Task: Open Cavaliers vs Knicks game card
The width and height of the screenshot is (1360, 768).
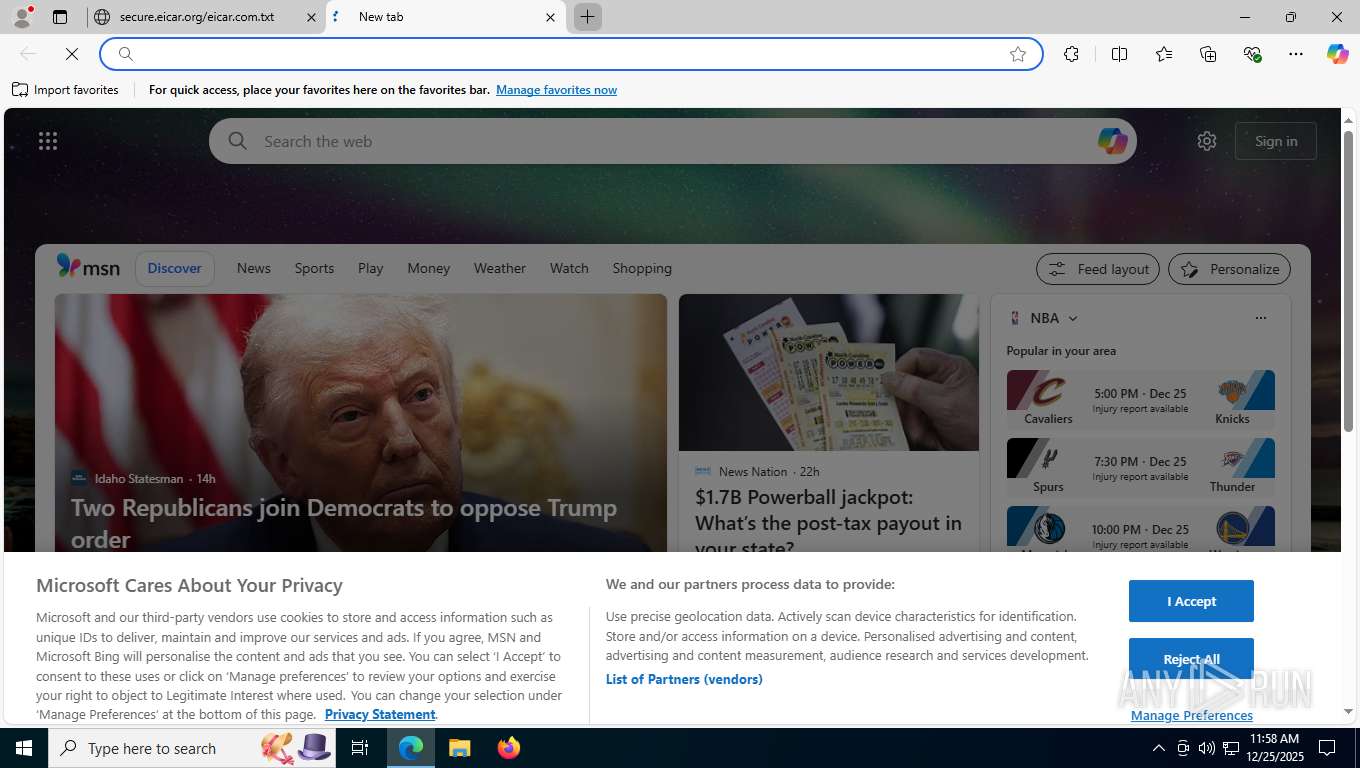Action: (x=1140, y=400)
